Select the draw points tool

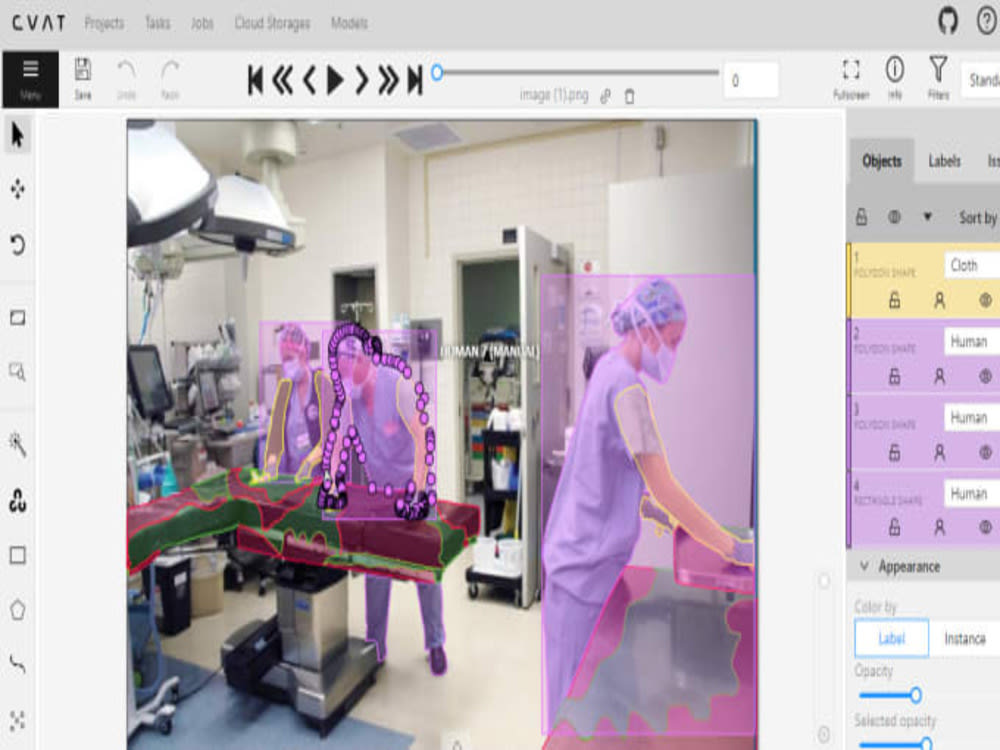18,721
